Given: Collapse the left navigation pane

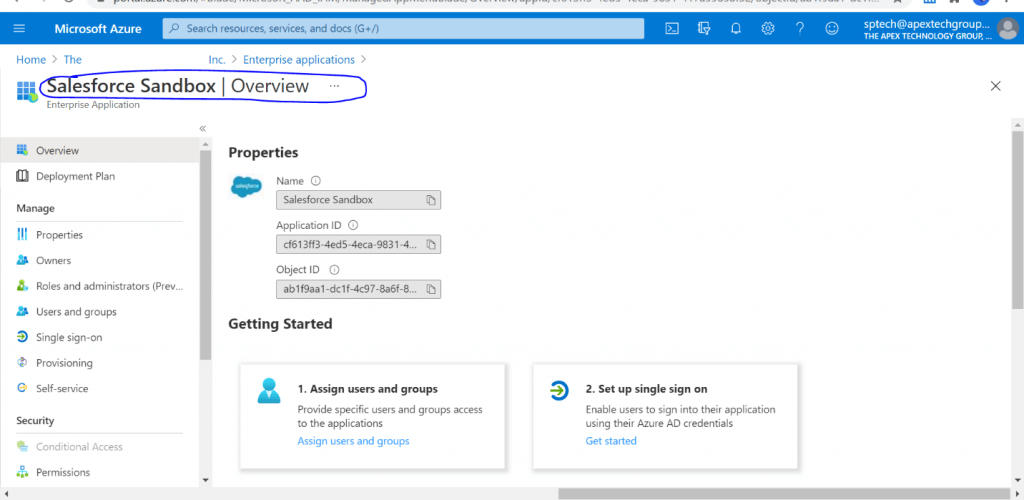Looking at the screenshot, I should click(202, 129).
